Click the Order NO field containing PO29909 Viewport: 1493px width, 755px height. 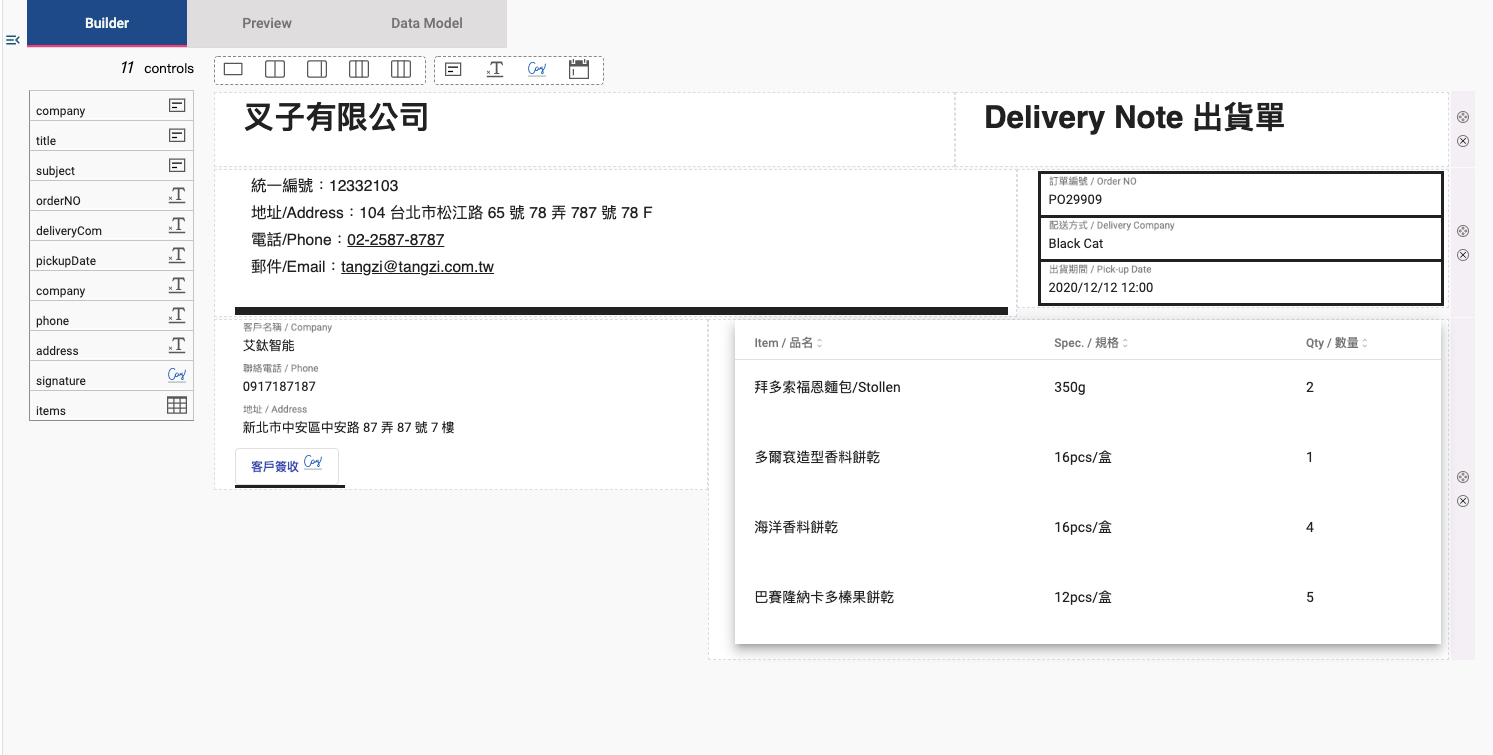[1241, 194]
